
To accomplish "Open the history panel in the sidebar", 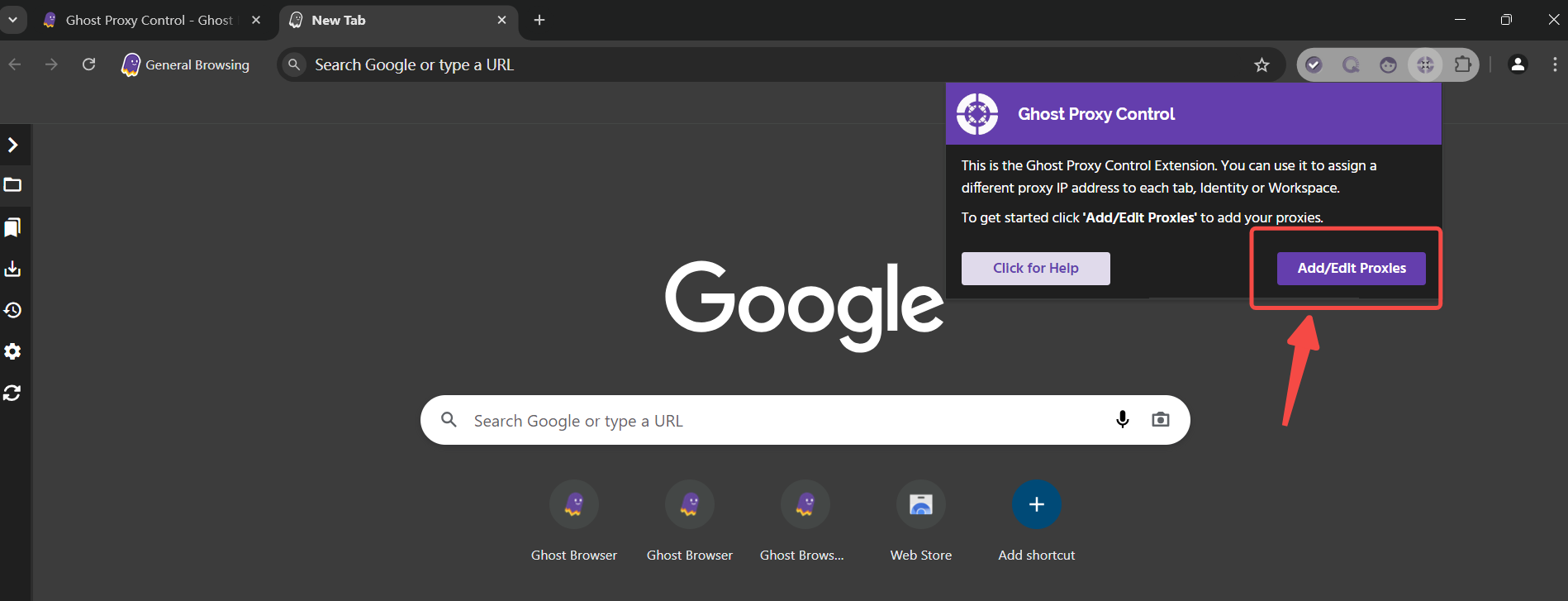I will pos(12,310).
